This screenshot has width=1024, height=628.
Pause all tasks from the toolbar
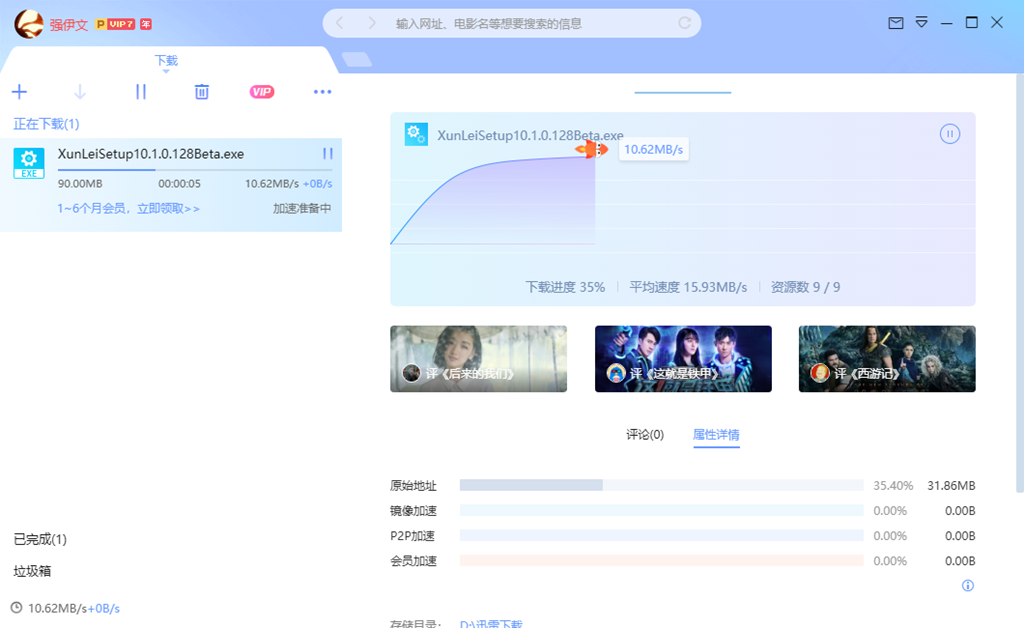[x=141, y=92]
